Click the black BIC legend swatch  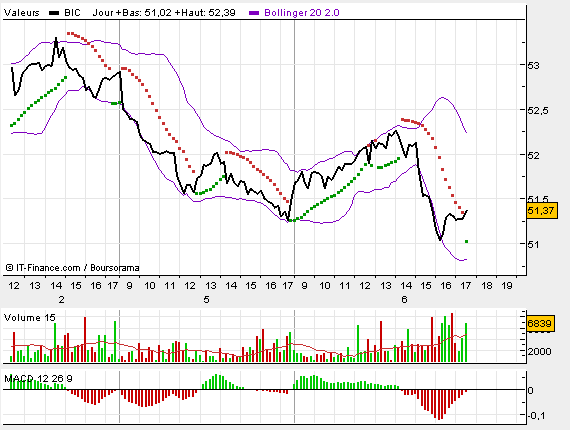[x=54, y=13]
